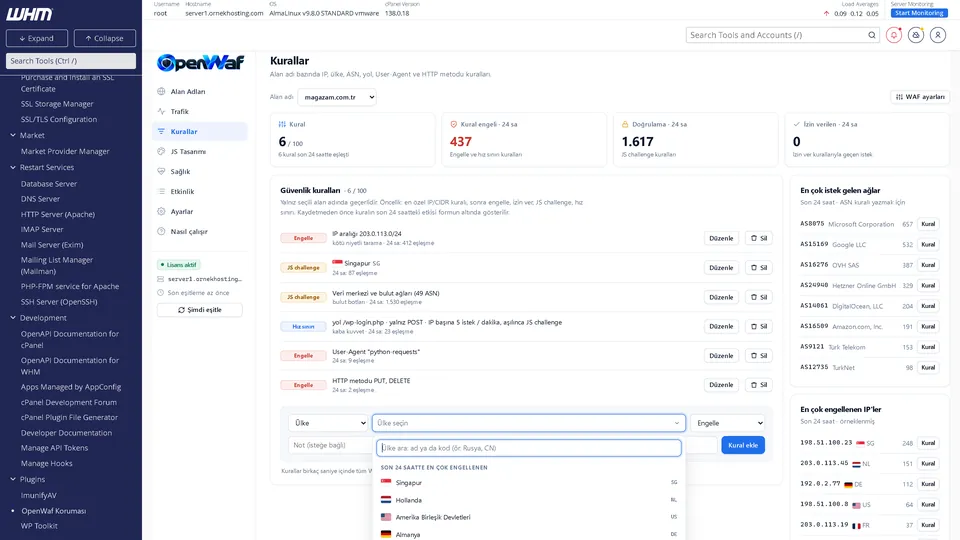Click the Collapse all button
960x540 pixels.
pyautogui.click(x=105, y=38)
